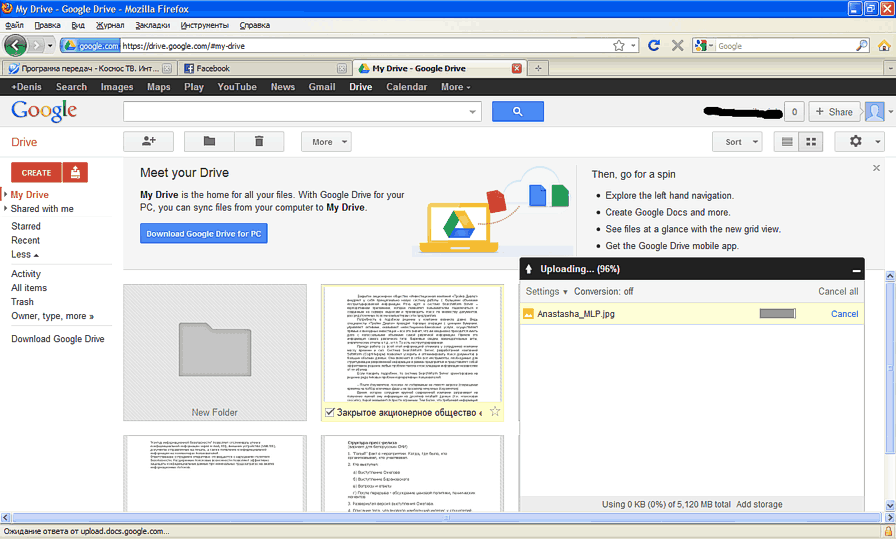Screen dimensions: 896x539
Task: Switch to grid view icon
Action: 811,141
